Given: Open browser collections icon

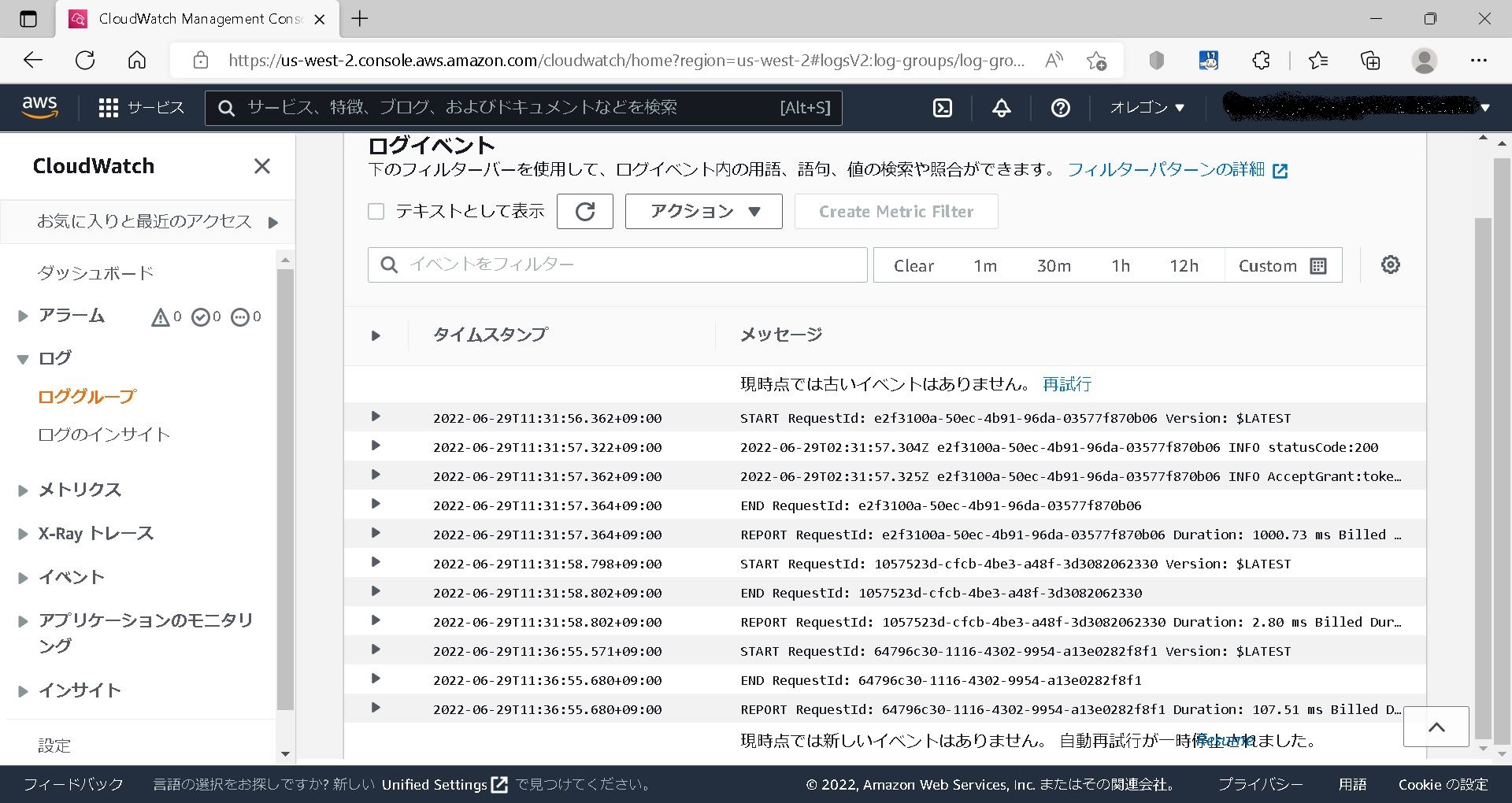Looking at the screenshot, I should pyautogui.click(x=1370, y=61).
